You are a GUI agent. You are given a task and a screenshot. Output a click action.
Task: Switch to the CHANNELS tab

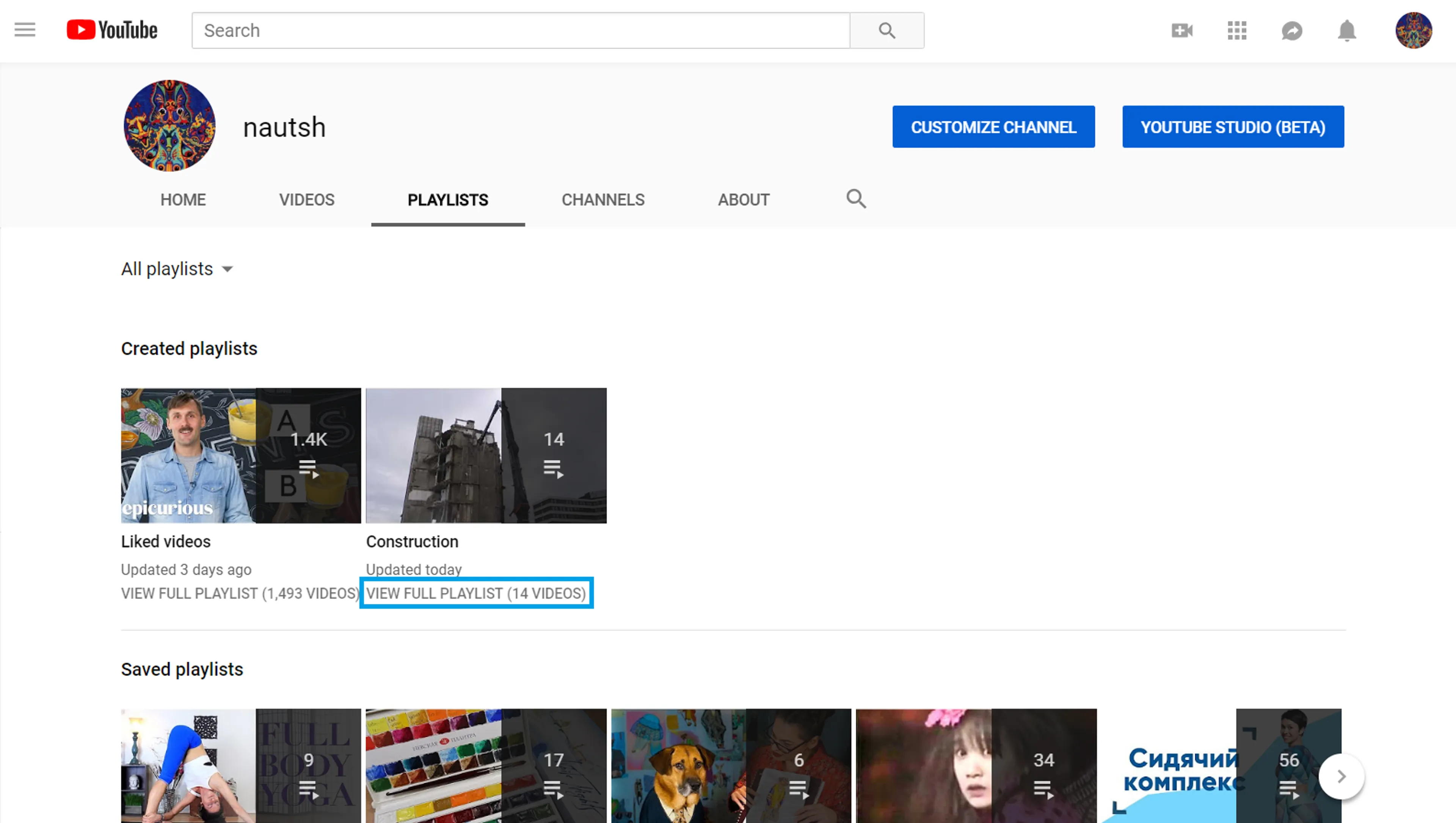[602, 199]
